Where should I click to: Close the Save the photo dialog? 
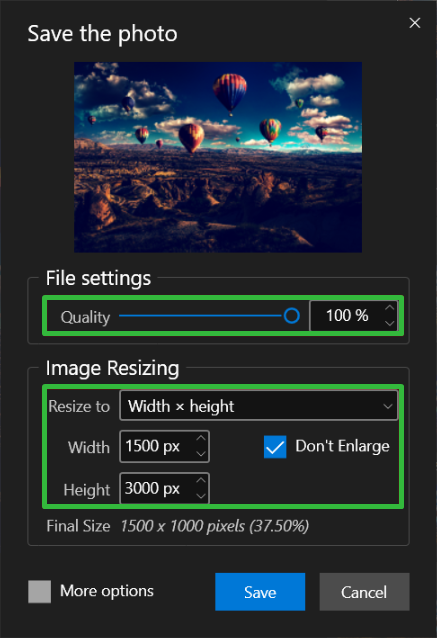click(x=415, y=23)
